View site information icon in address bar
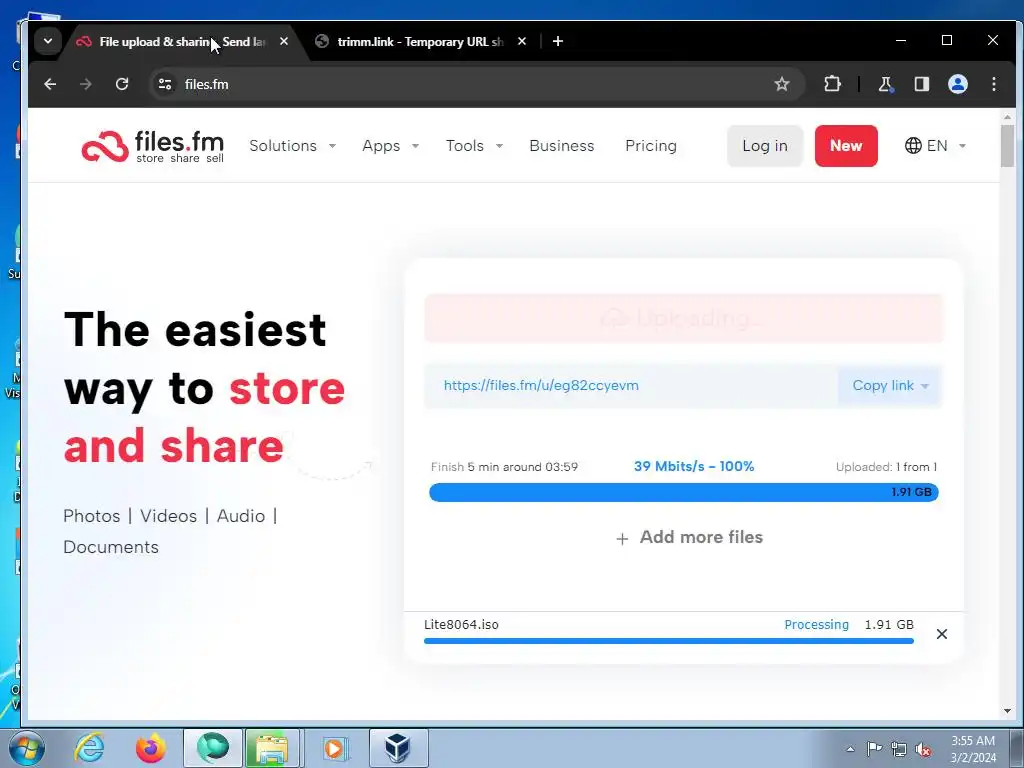The height and width of the screenshot is (768, 1024). (x=165, y=84)
